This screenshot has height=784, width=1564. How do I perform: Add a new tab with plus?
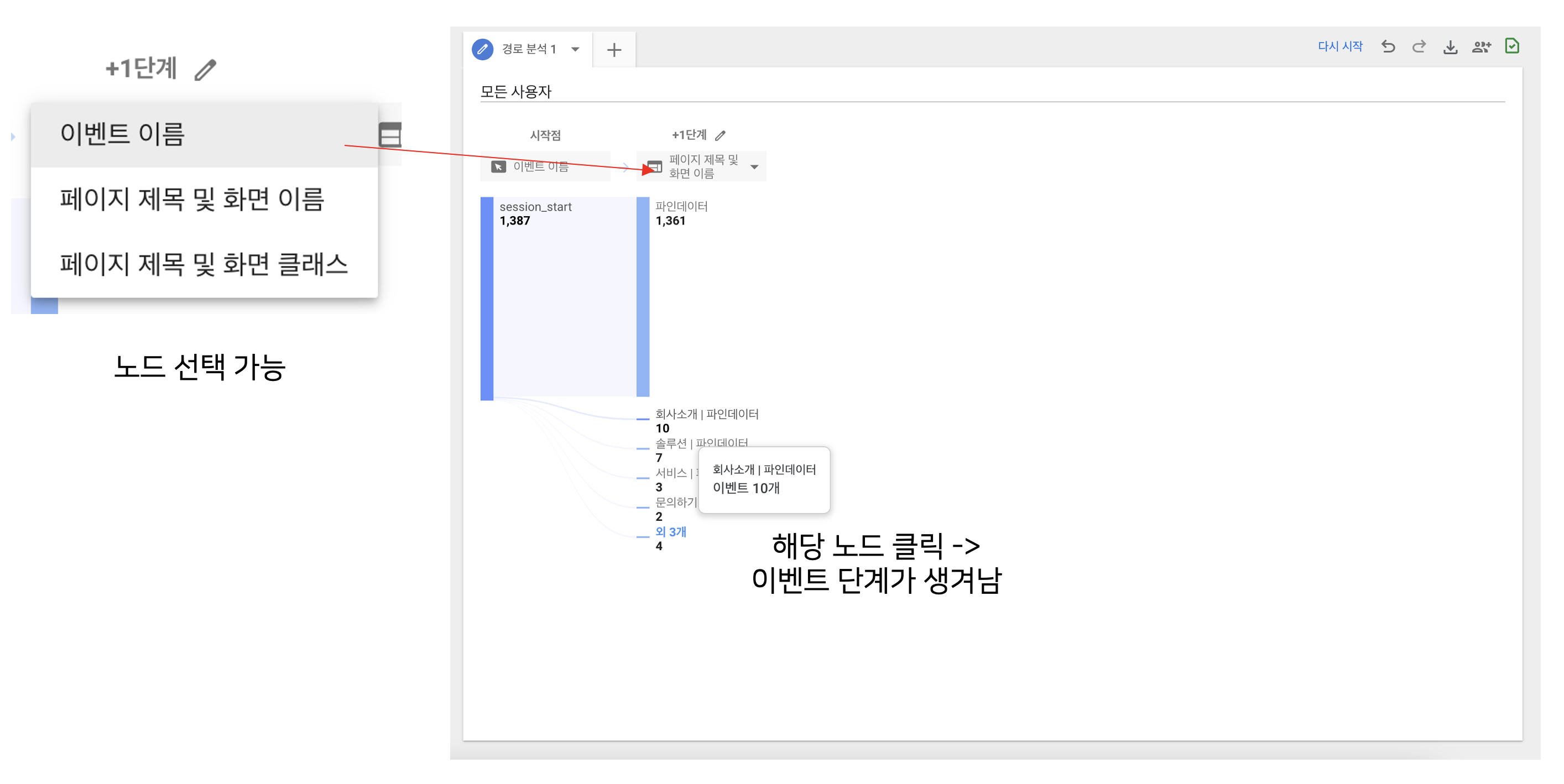click(614, 50)
